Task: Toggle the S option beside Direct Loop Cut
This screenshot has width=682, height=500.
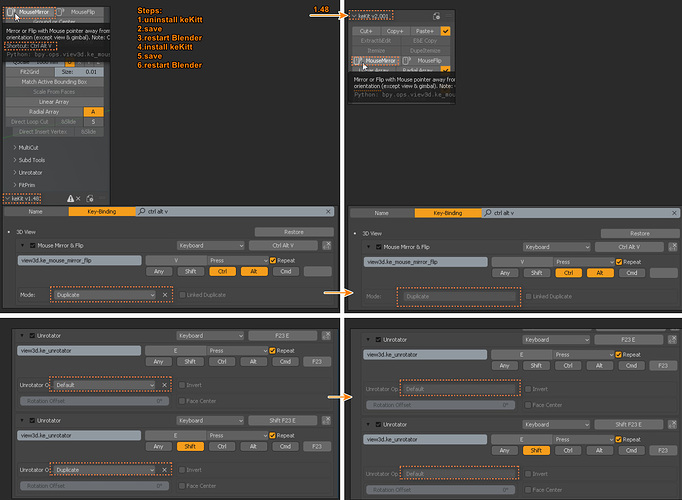Action: click(94, 122)
